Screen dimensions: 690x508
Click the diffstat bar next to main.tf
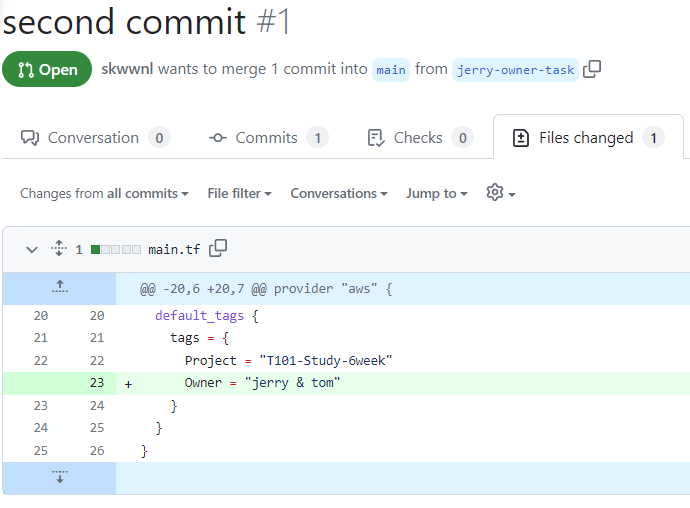click(x=116, y=250)
